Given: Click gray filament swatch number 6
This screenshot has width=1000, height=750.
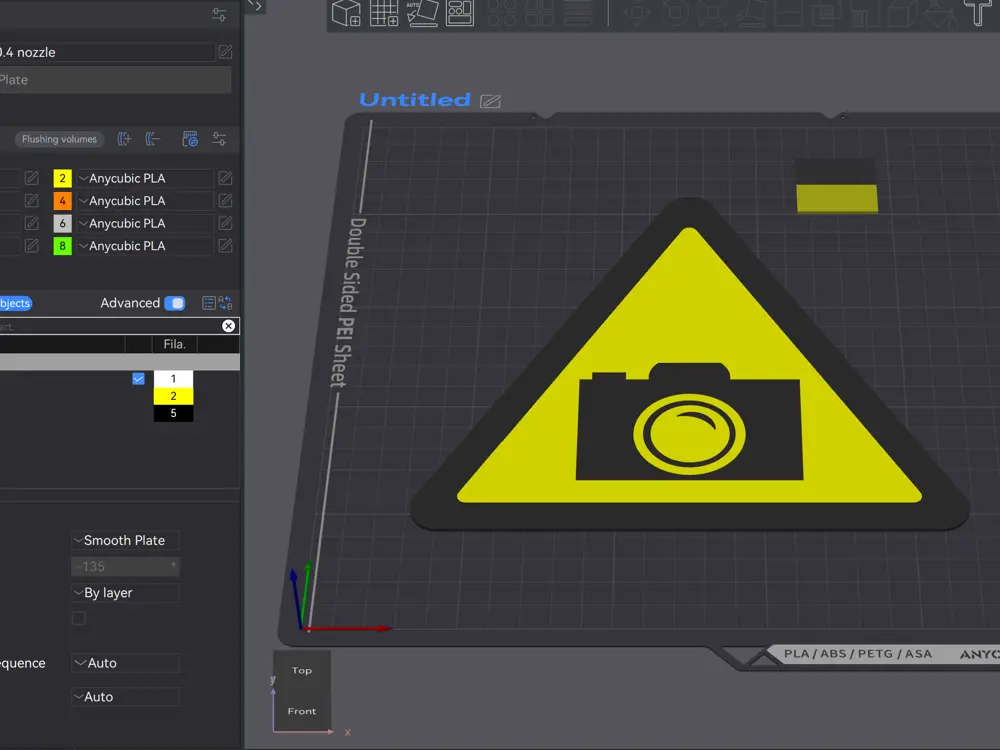Looking at the screenshot, I should coord(62,223).
